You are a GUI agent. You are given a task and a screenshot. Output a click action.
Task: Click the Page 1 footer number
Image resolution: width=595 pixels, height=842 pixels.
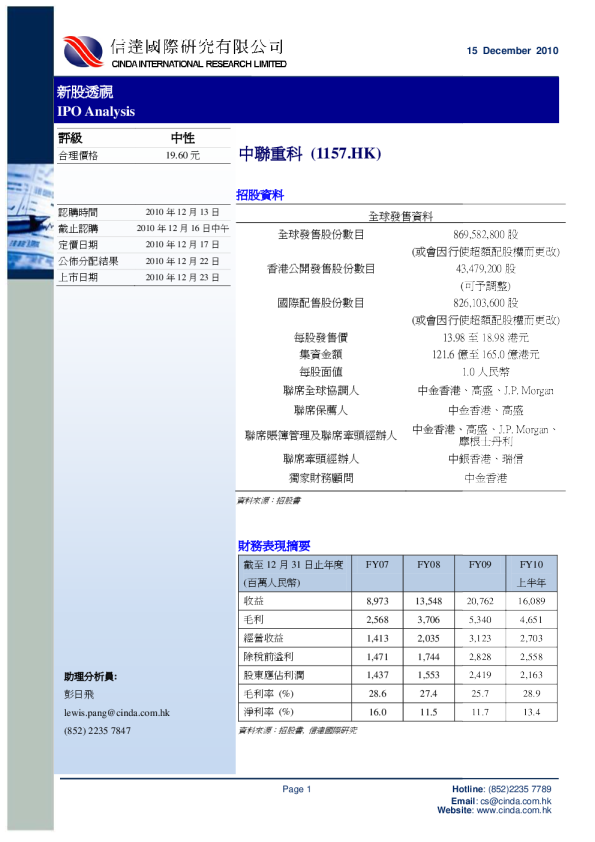[296, 789]
